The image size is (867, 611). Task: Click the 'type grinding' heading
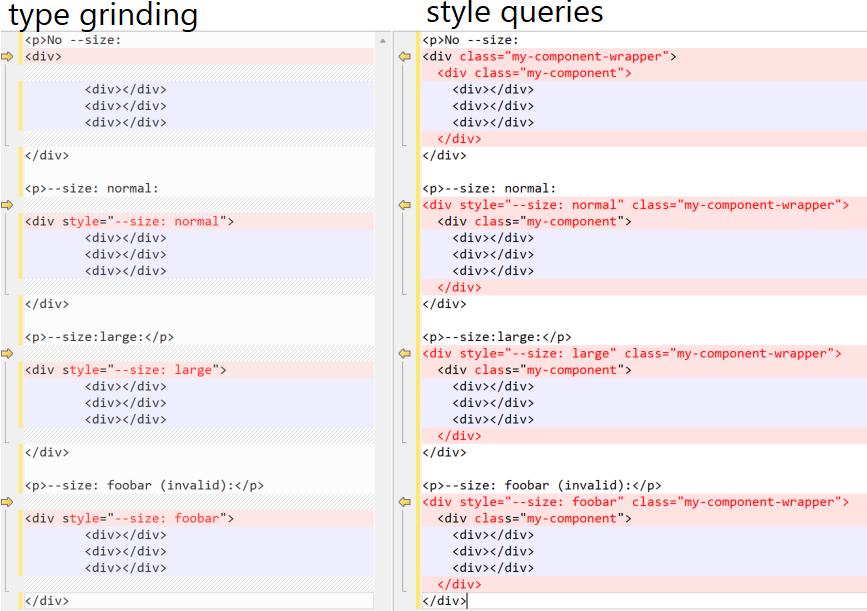point(103,15)
